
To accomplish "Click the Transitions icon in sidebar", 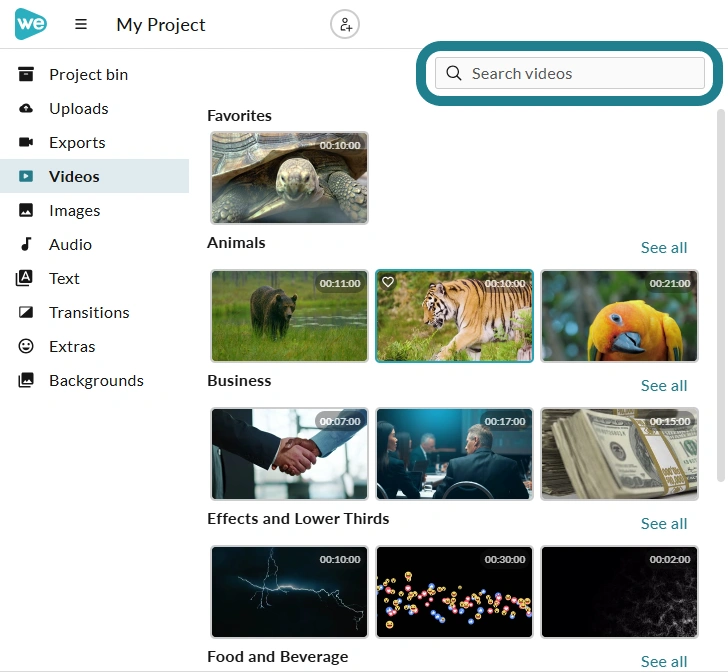I will (26, 313).
